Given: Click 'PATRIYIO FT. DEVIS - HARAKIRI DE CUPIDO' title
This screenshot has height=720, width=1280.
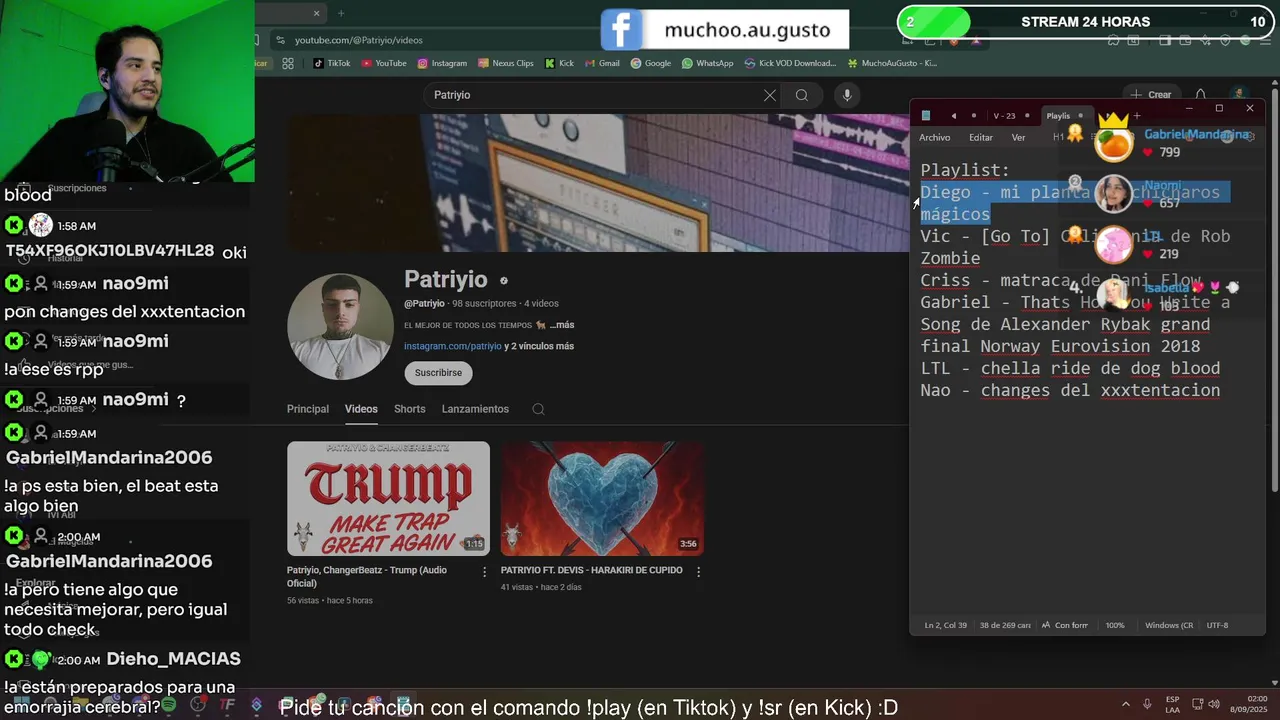Looking at the screenshot, I should pos(592,570).
